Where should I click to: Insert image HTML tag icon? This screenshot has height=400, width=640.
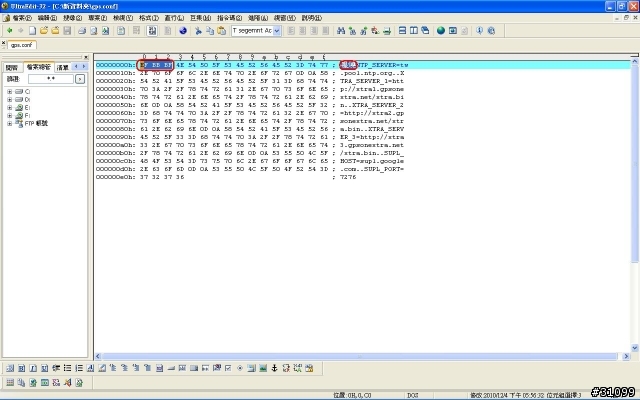pos(263,368)
